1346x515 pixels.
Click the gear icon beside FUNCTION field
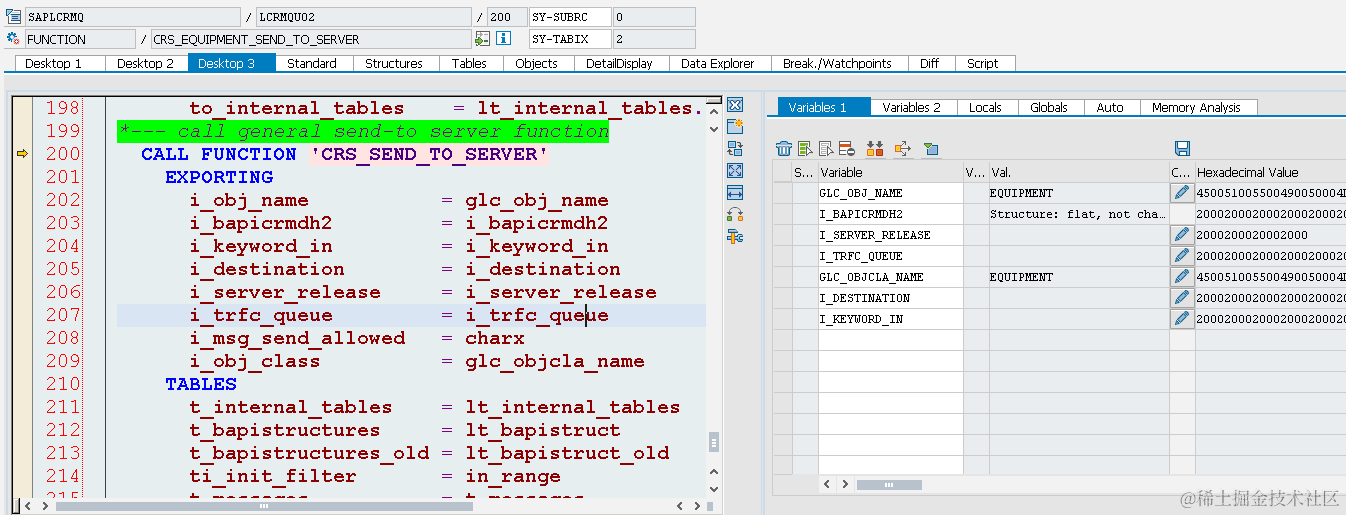point(13,39)
